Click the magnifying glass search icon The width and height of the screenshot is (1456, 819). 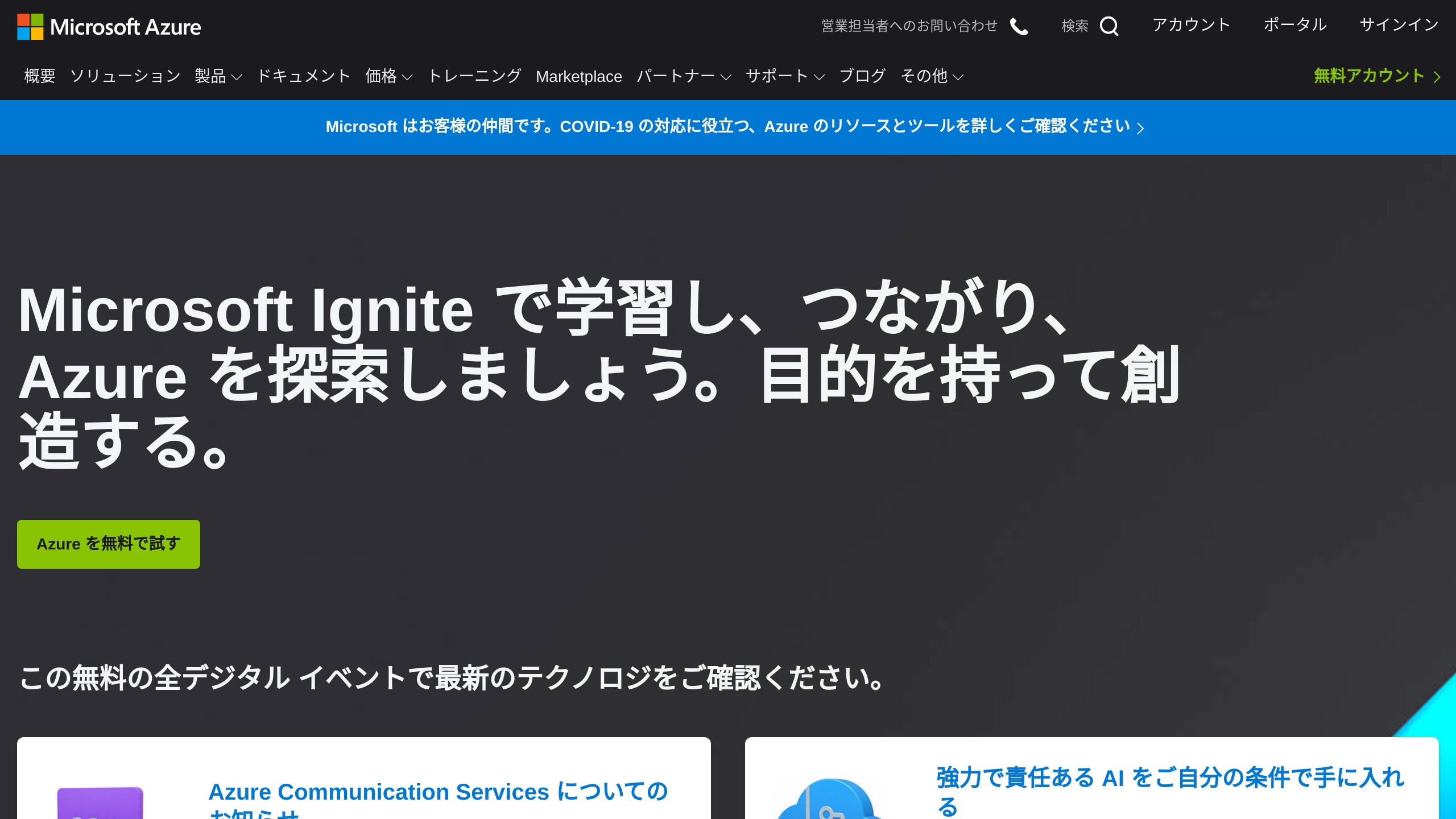click(1109, 26)
